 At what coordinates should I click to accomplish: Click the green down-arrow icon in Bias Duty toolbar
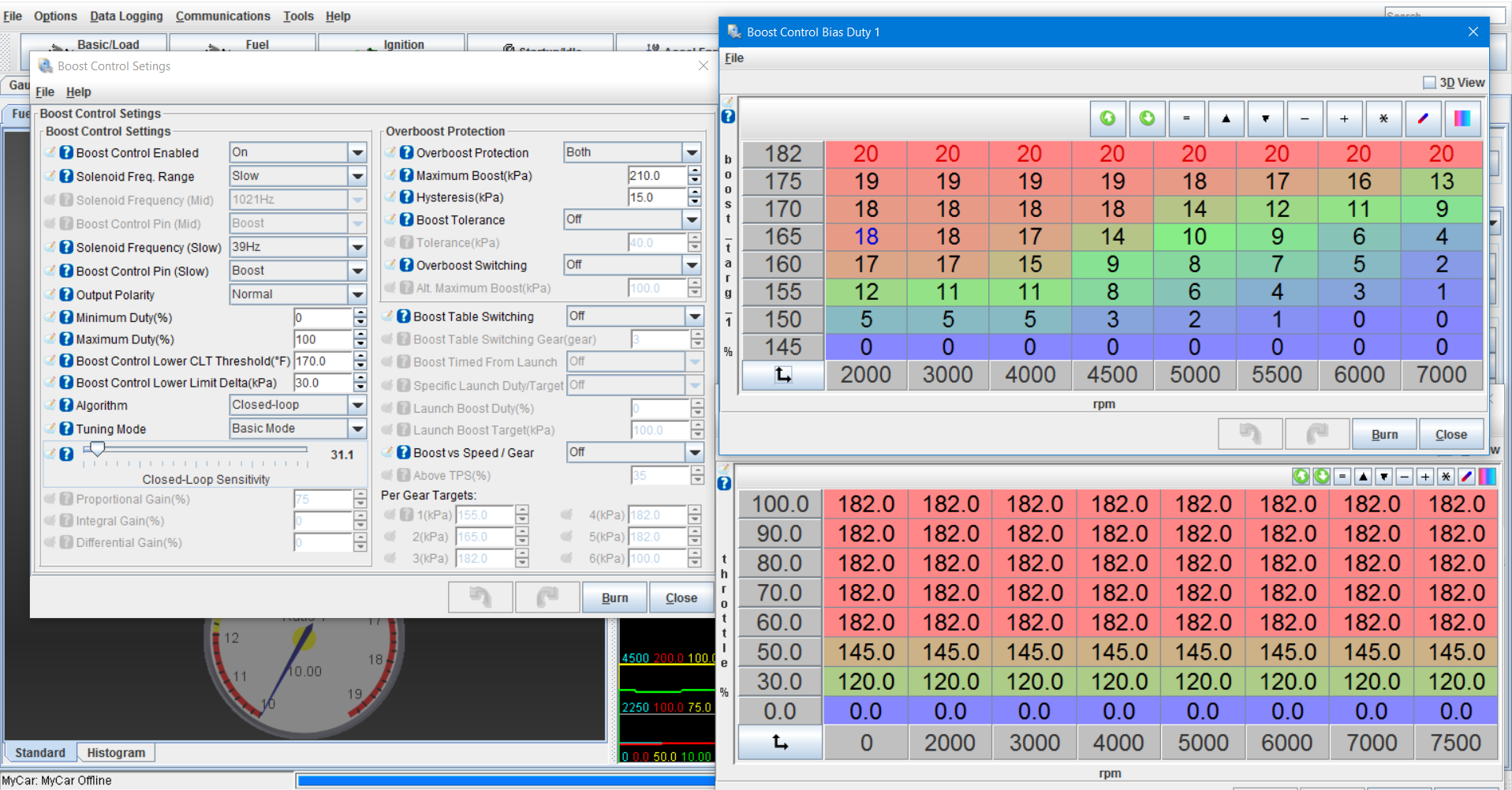click(x=1148, y=118)
